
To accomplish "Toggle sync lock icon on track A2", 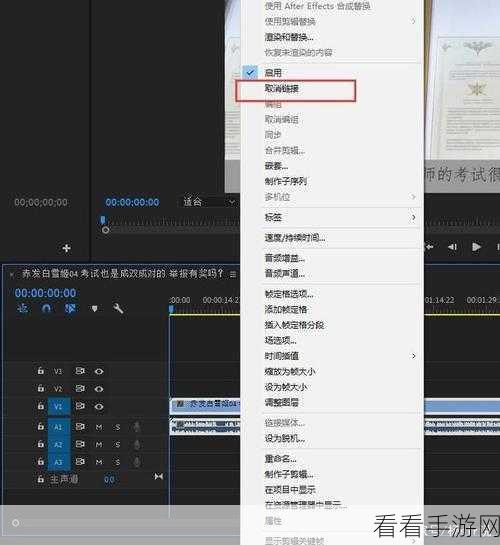I will pos(80,444).
